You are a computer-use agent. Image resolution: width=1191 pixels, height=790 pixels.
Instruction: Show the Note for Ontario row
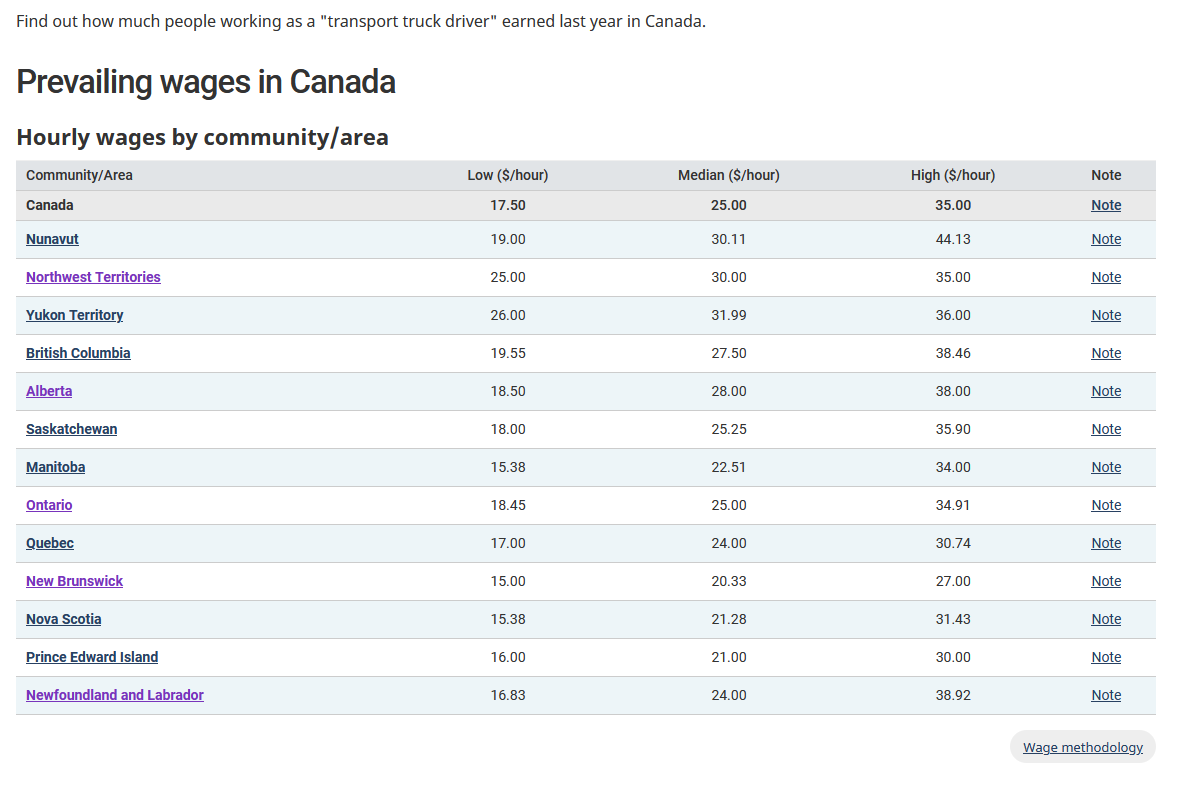tap(1106, 505)
